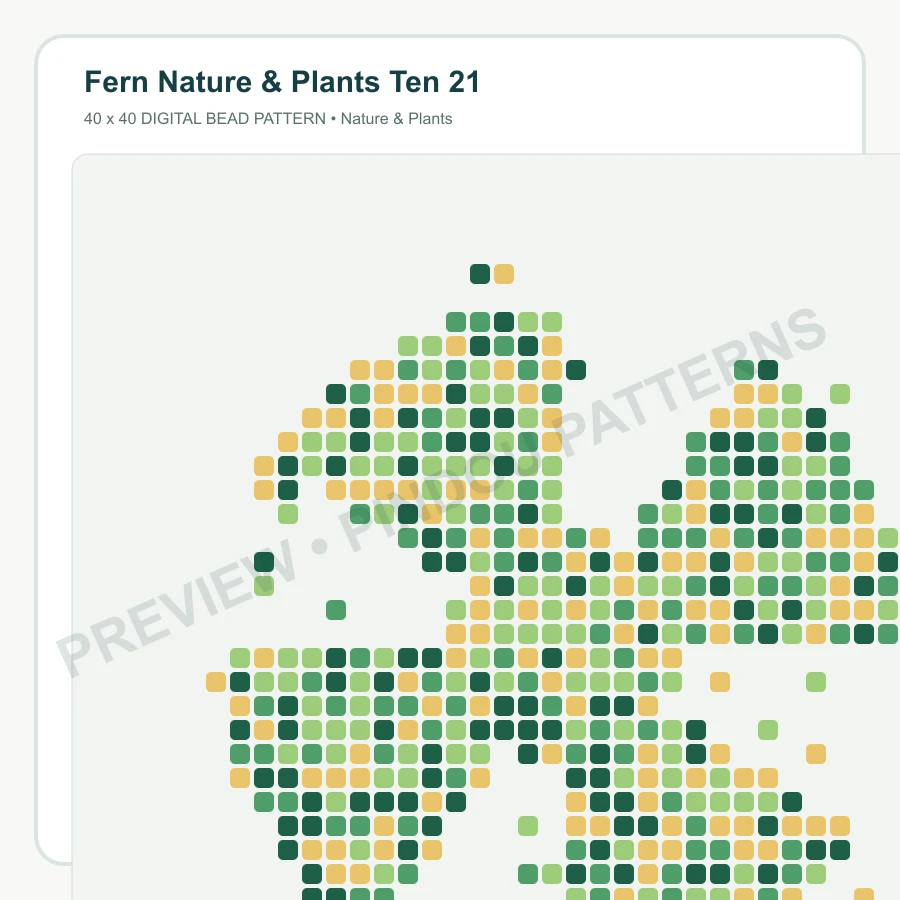Open the "Nature & Plants" category label

pos(396,119)
